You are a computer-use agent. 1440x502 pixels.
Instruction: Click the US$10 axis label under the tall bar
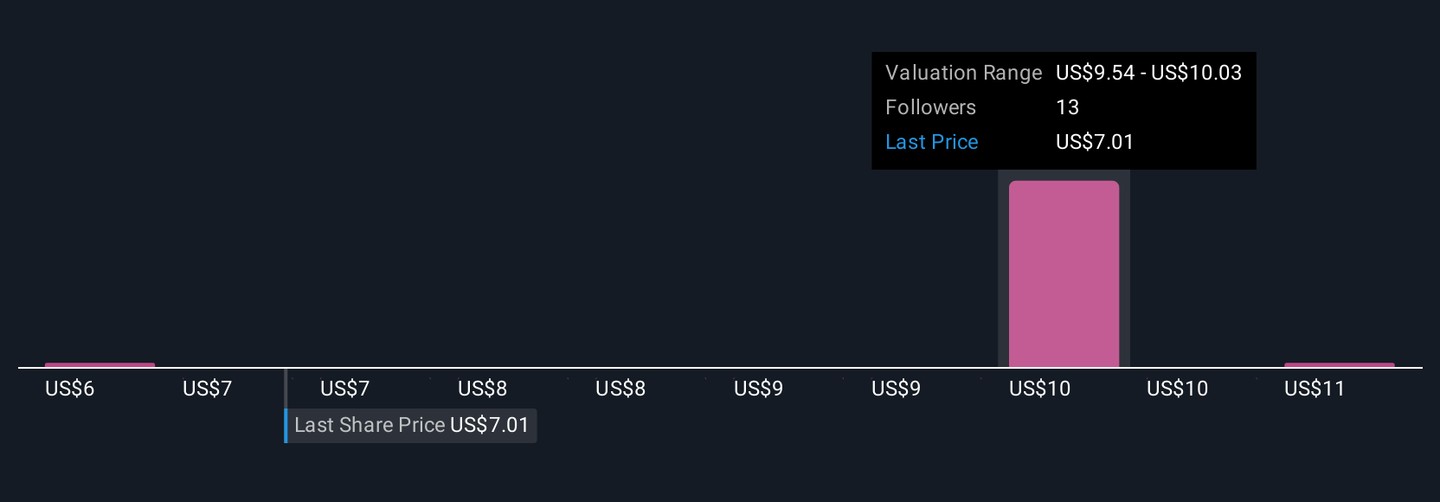tap(1039, 389)
